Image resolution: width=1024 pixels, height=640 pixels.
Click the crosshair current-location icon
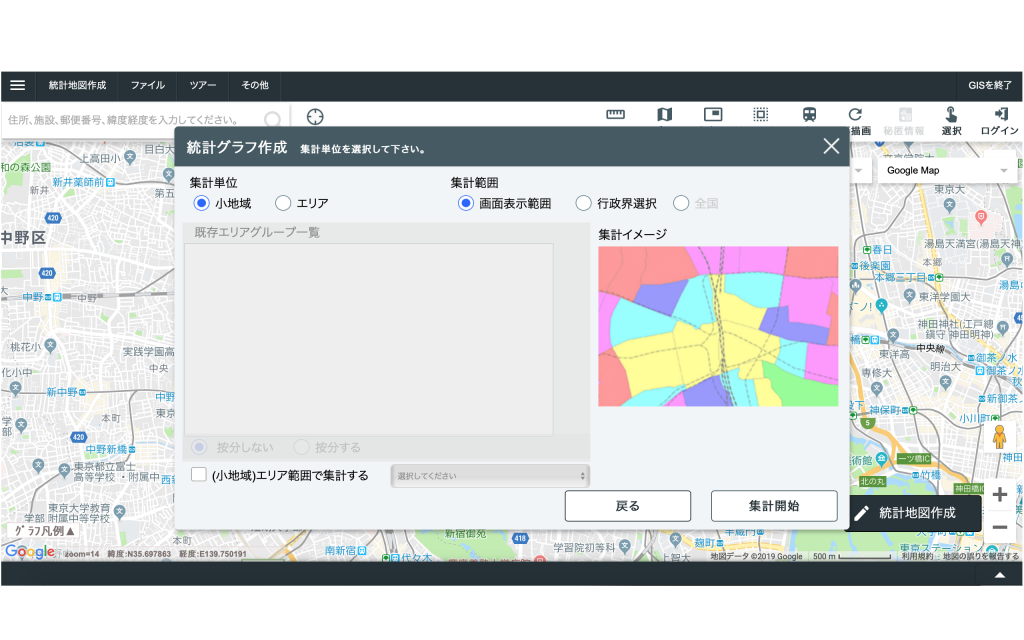tap(315, 116)
